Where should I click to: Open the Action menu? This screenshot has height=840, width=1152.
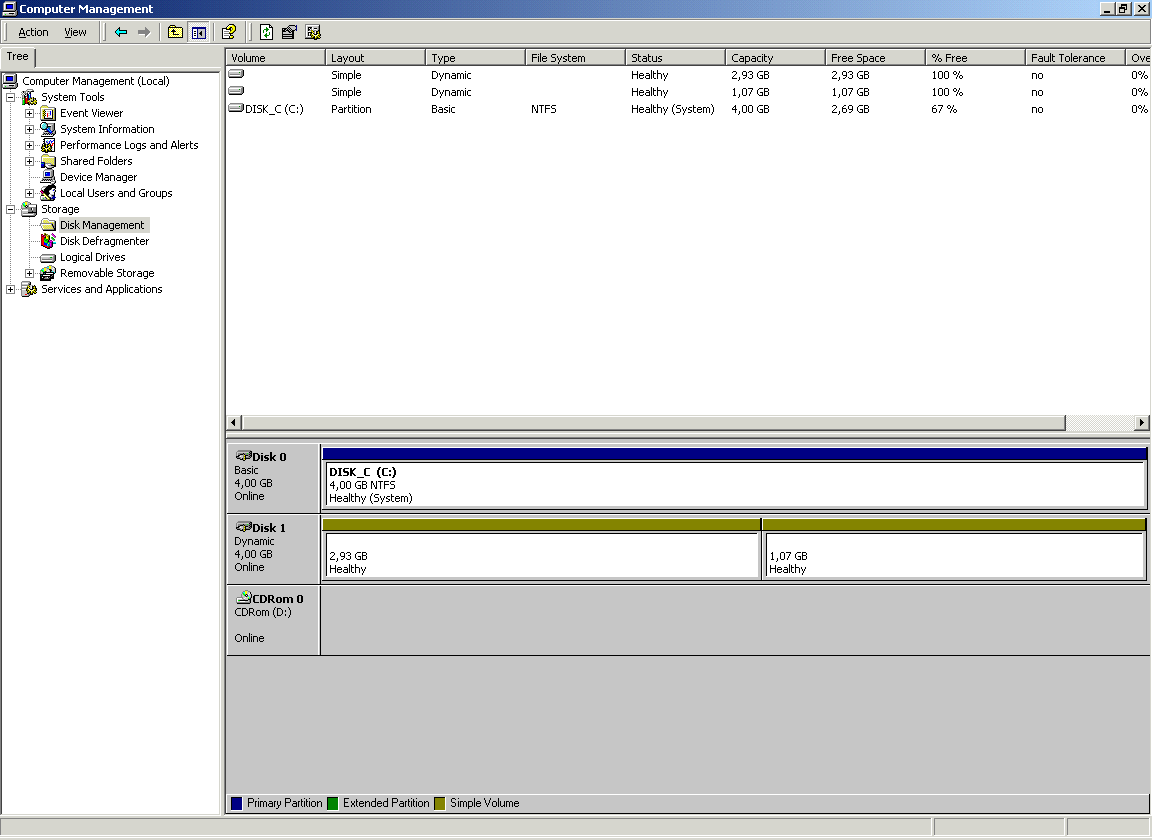(33, 32)
